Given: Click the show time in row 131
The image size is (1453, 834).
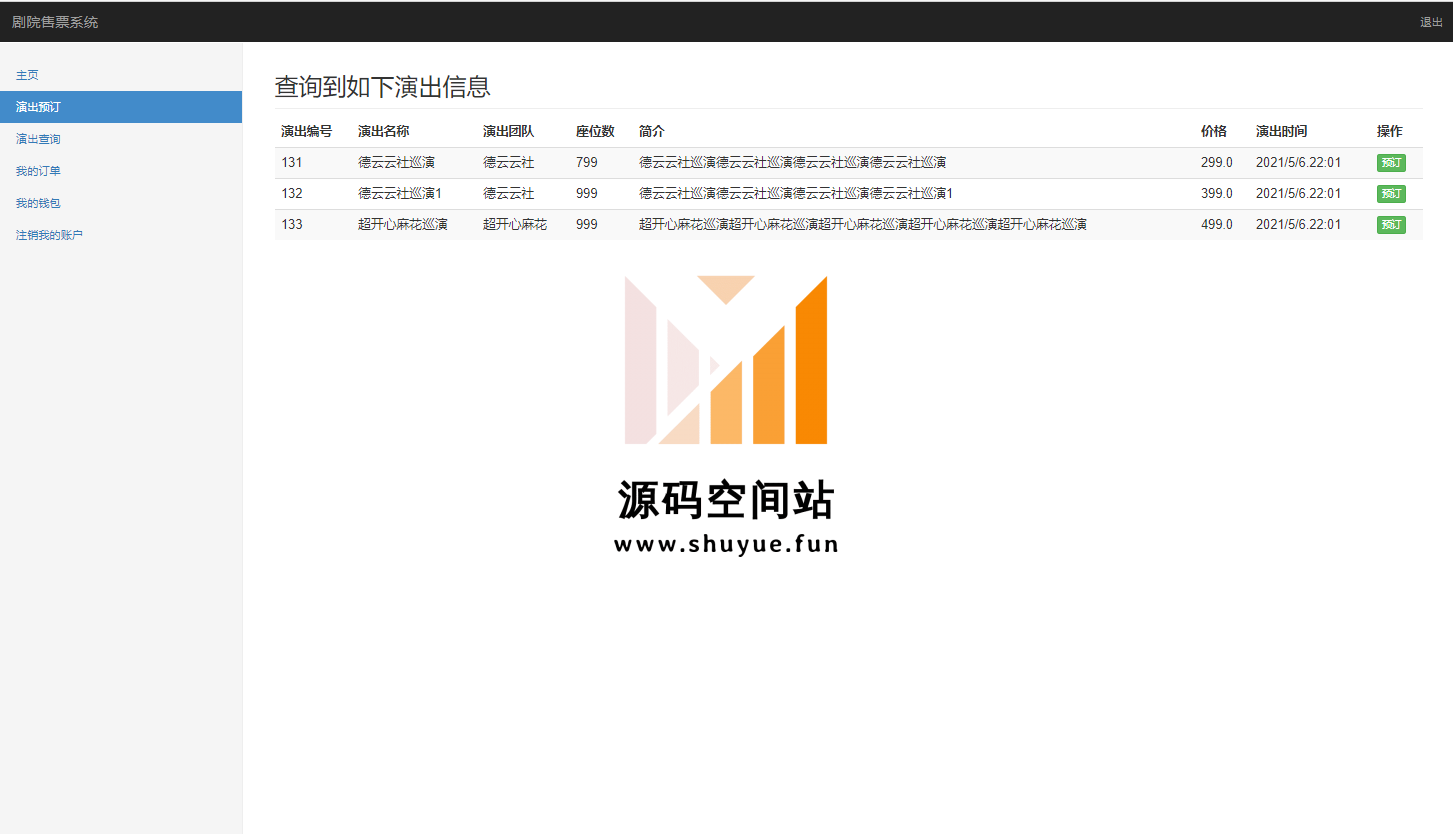Looking at the screenshot, I should click(x=1298, y=163).
